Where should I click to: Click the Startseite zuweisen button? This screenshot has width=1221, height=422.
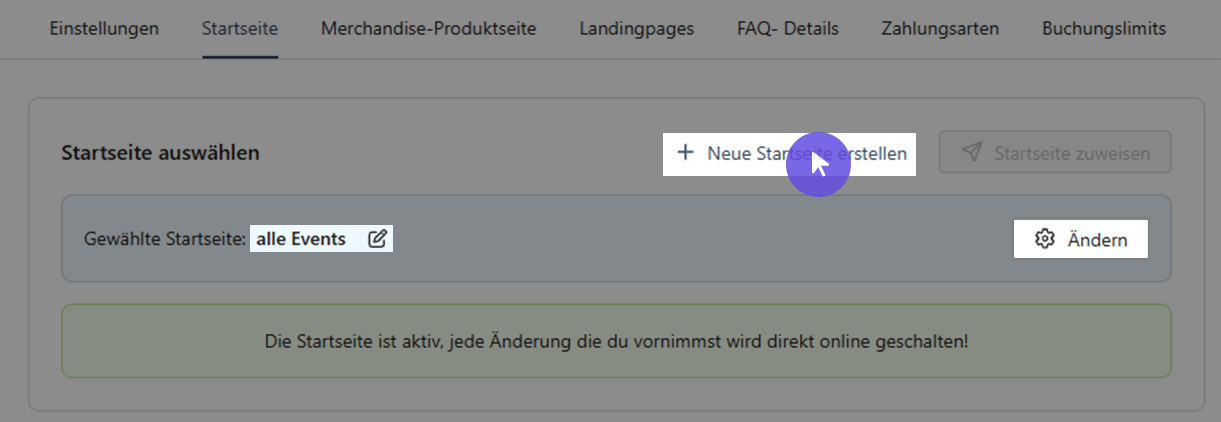point(1055,153)
